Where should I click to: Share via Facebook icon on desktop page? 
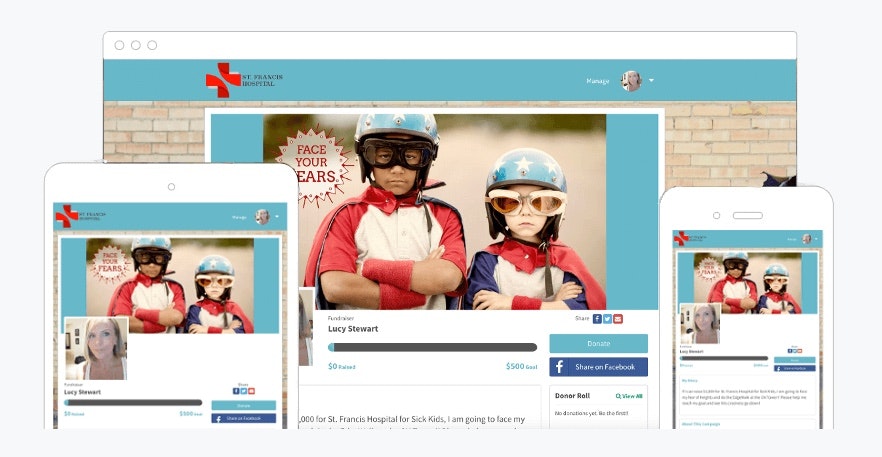click(x=597, y=319)
